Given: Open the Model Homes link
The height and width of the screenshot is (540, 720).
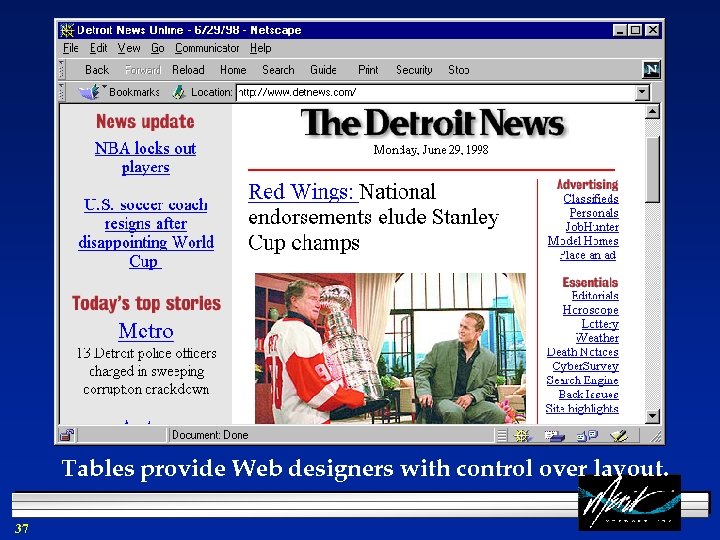Looking at the screenshot, I should coord(583,241).
